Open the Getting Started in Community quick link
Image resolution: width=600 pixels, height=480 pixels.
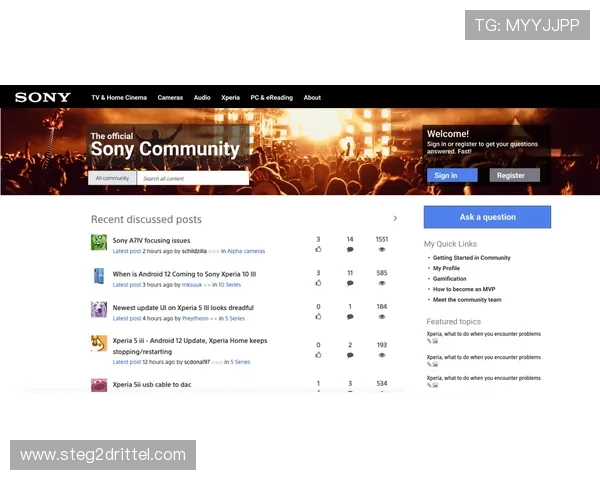click(x=471, y=258)
